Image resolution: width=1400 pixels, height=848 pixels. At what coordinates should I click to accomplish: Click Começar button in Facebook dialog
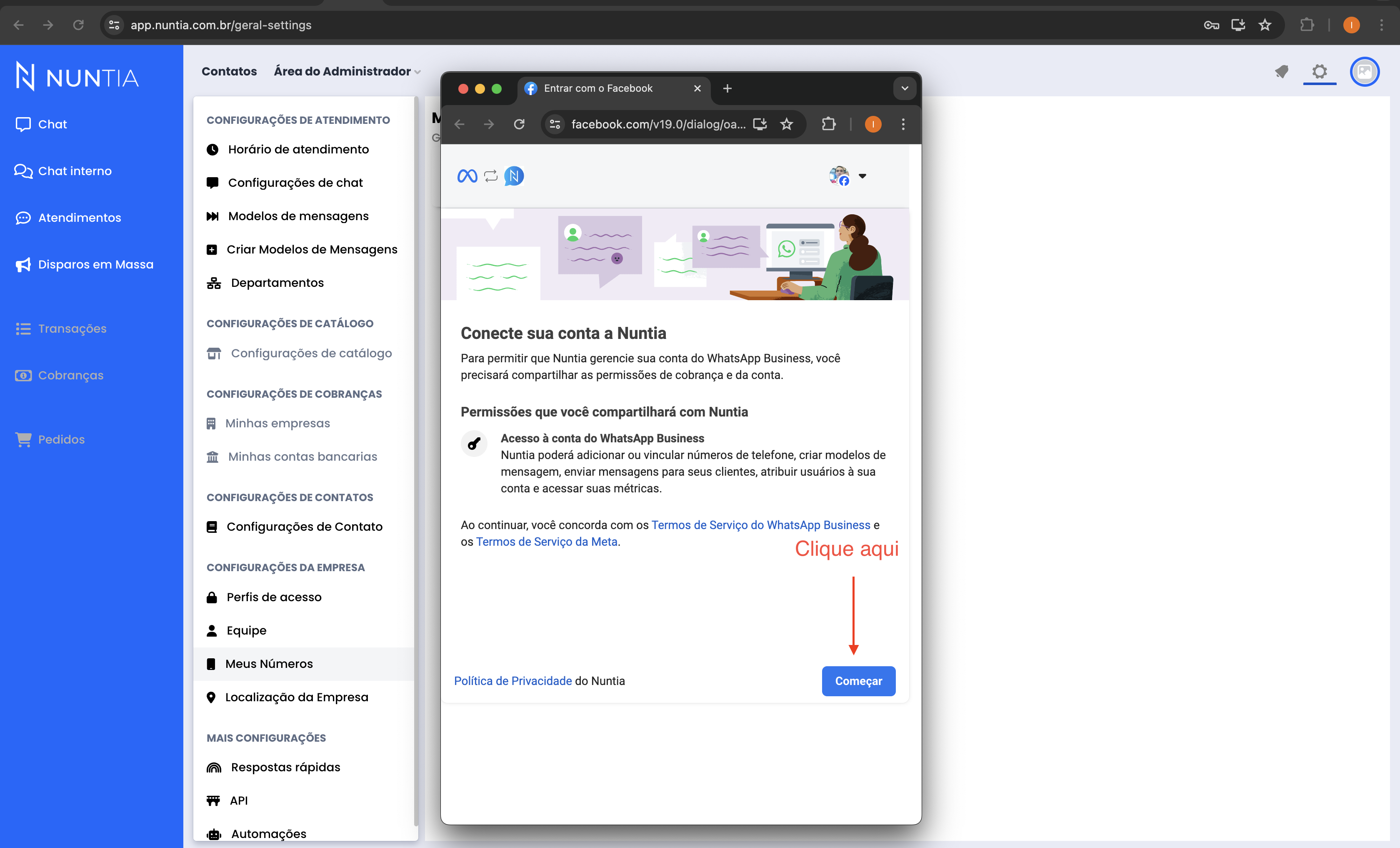pos(858,681)
